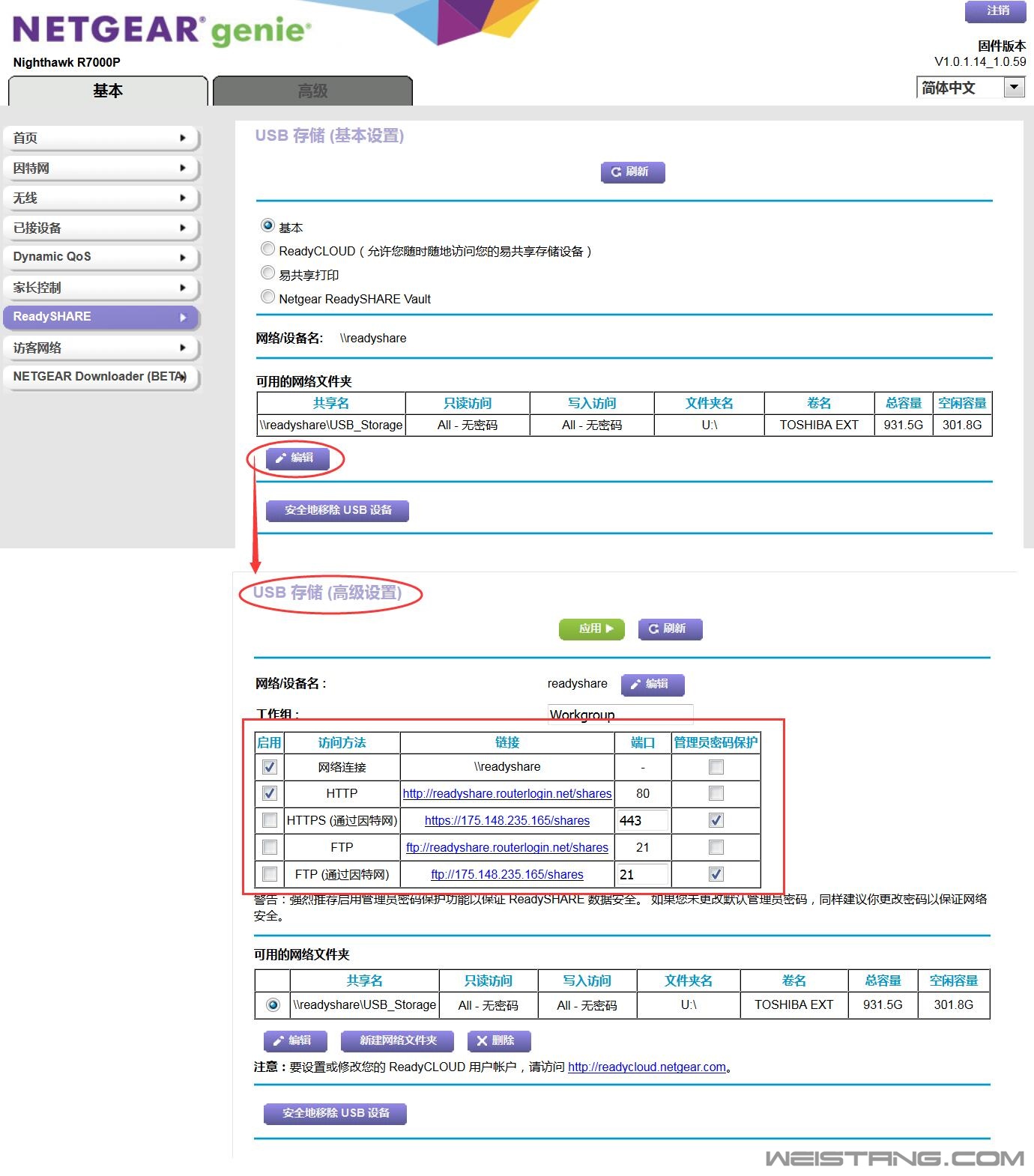Open the 因特网 sidebar menu
Image resolution: width=1034 pixels, height=1176 pixels.
(x=100, y=168)
